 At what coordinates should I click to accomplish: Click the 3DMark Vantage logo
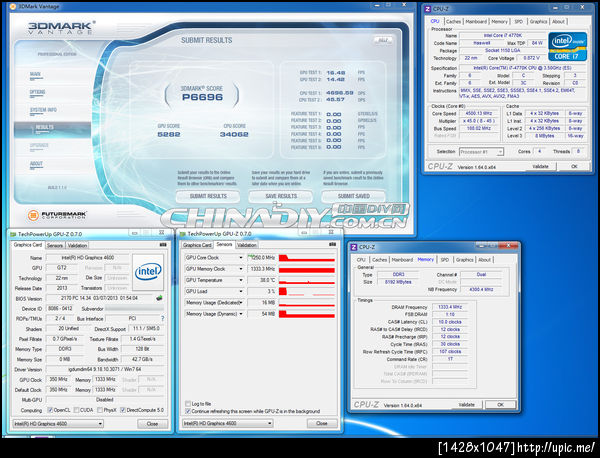(x=61, y=28)
